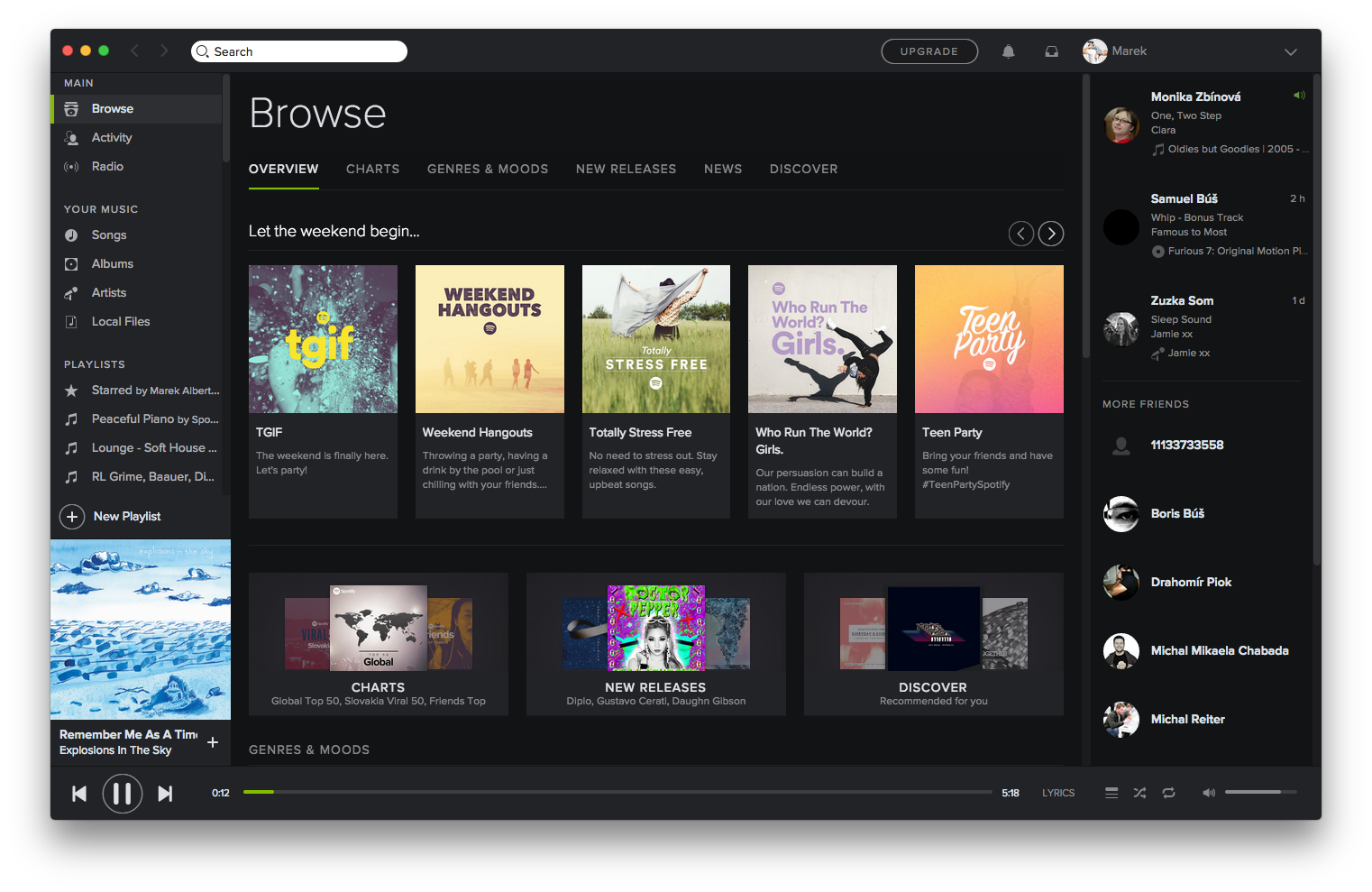Click the UPGRADE button

click(929, 51)
